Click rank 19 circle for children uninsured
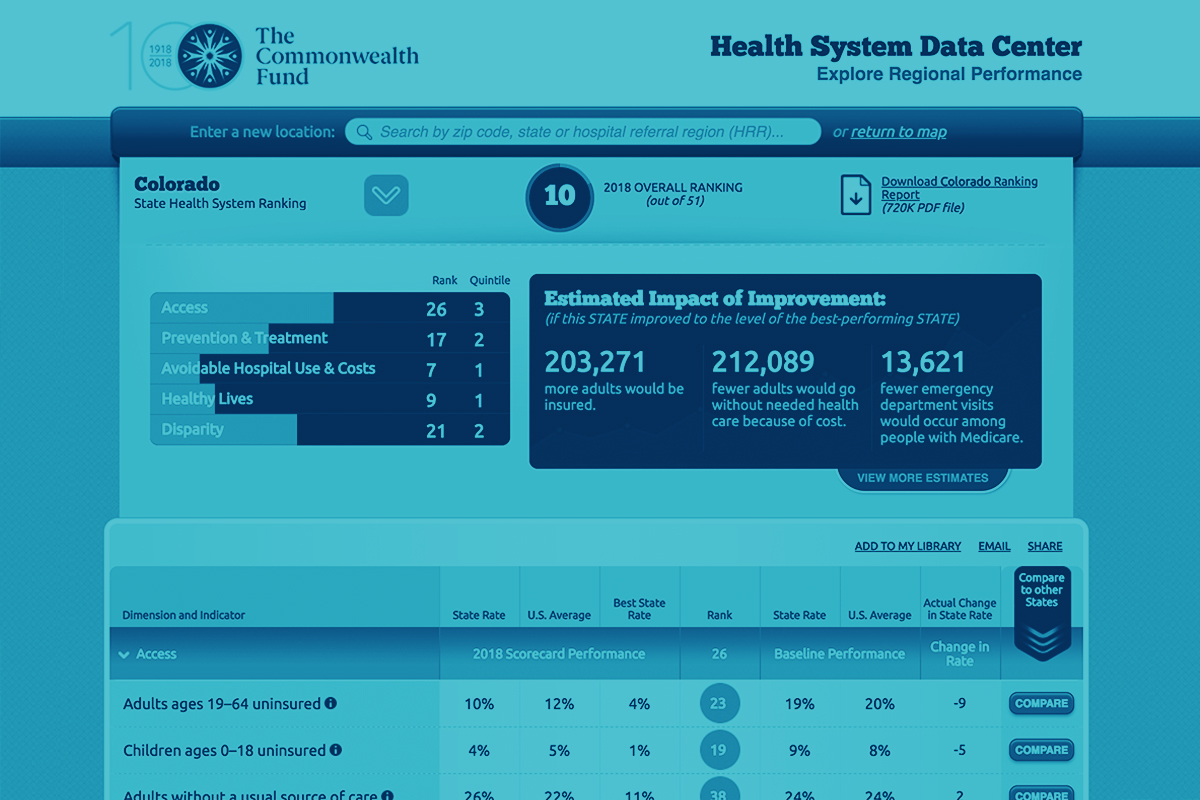1200x800 pixels. point(720,750)
